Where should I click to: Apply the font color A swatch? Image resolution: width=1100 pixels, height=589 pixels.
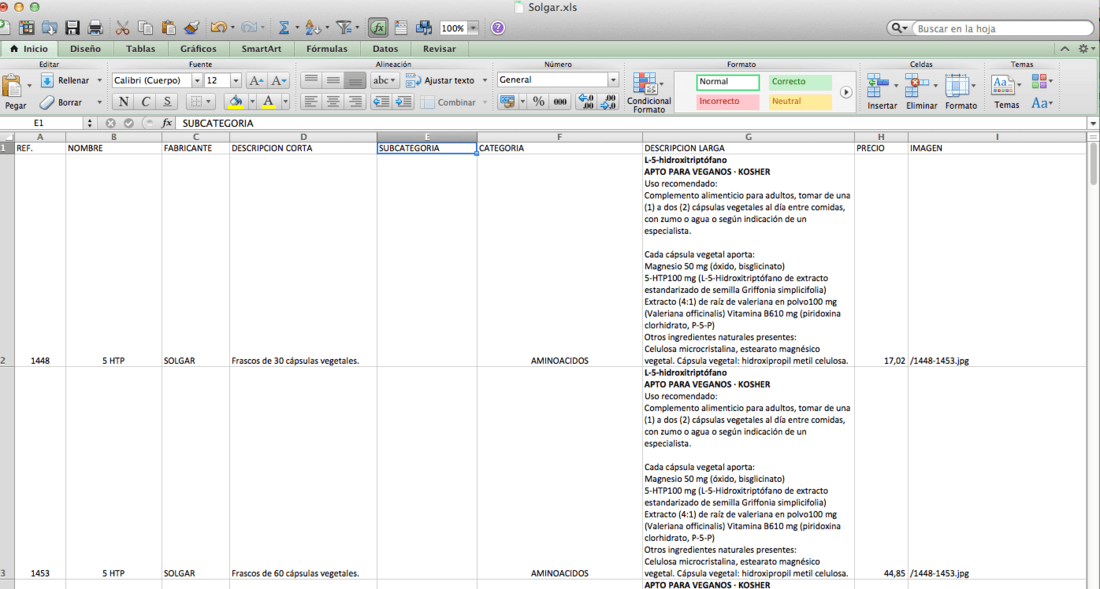point(269,102)
